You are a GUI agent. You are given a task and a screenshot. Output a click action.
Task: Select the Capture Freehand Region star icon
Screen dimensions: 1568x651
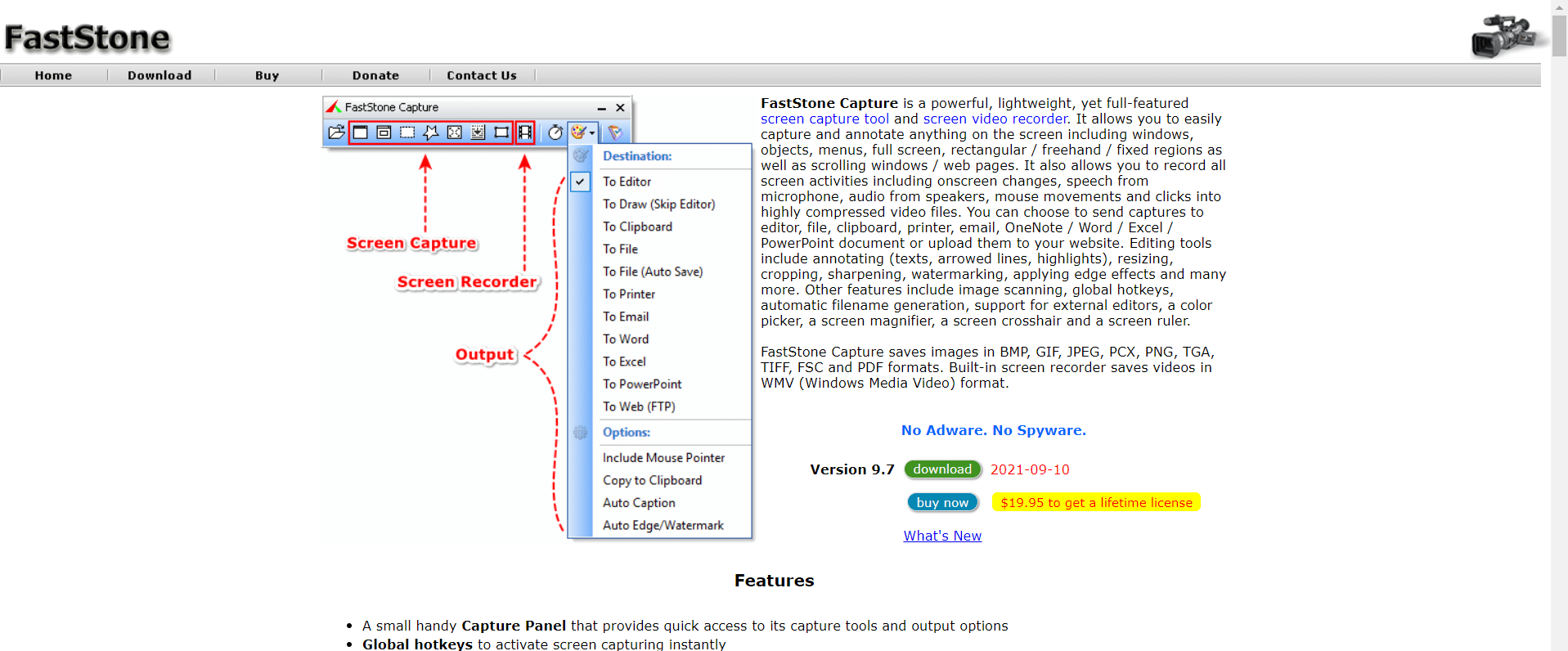(431, 132)
